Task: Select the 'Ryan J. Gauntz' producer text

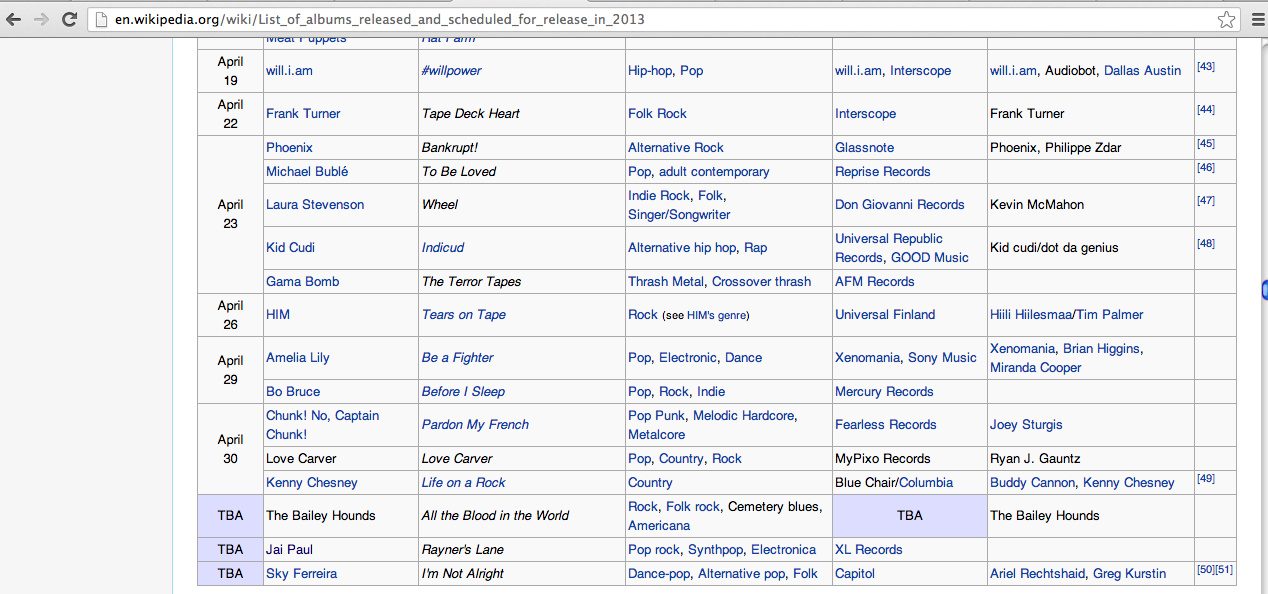Action: coord(1035,459)
